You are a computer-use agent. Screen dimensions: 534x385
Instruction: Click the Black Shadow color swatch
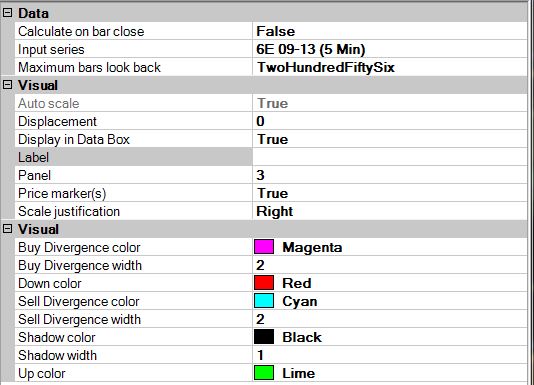click(264, 337)
